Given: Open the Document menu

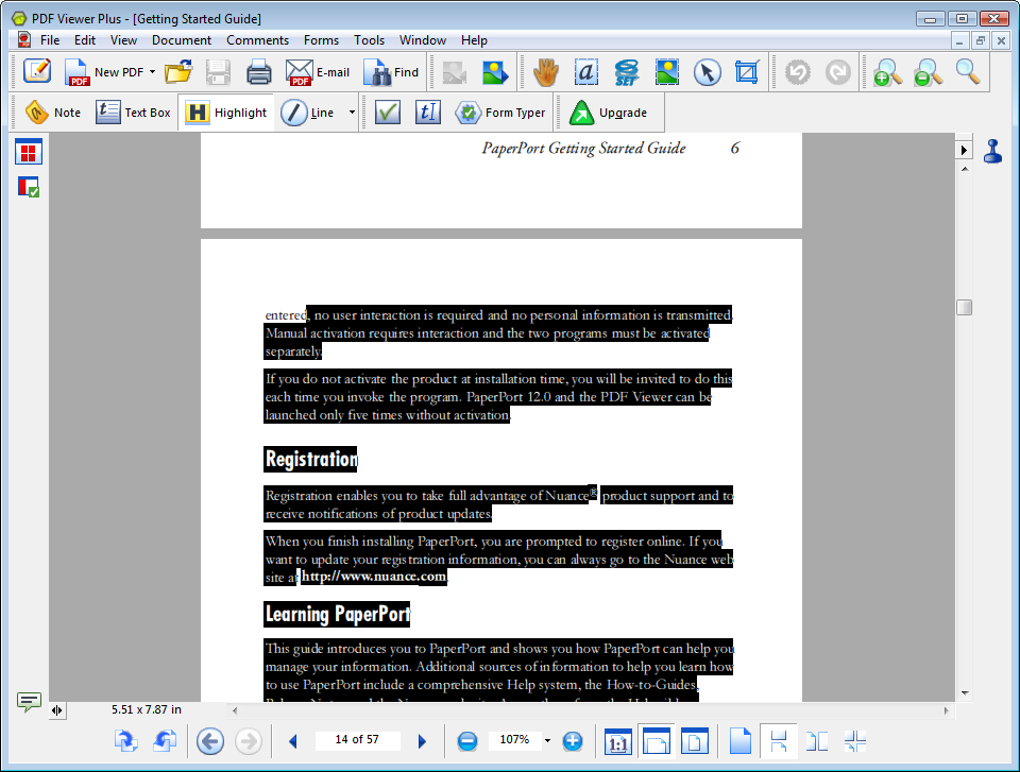Looking at the screenshot, I should coord(181,40).
